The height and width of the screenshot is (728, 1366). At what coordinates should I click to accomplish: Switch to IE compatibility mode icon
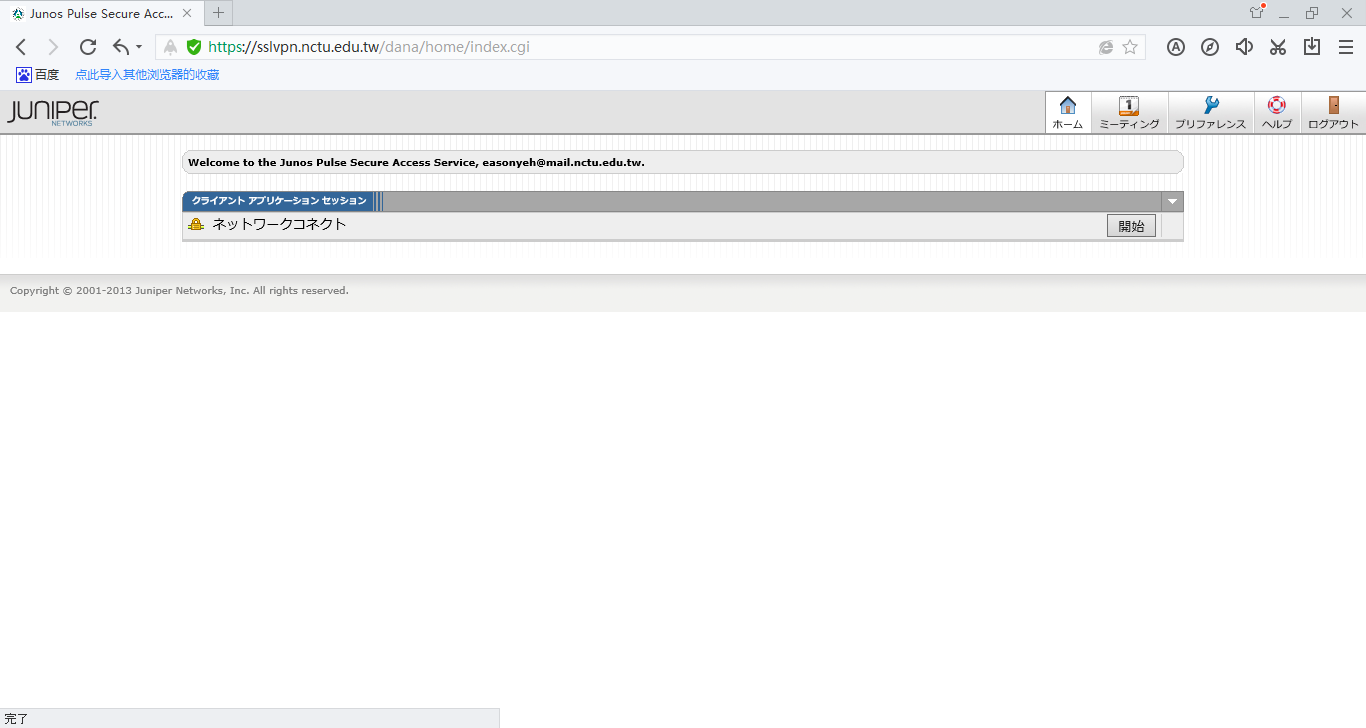pos(1106,47)
